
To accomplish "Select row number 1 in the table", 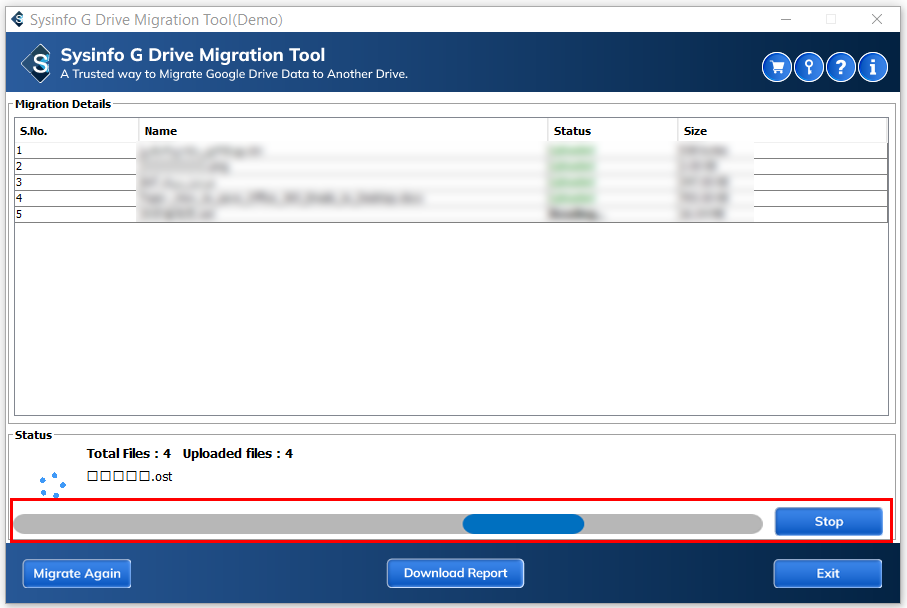I will [451, 150].
